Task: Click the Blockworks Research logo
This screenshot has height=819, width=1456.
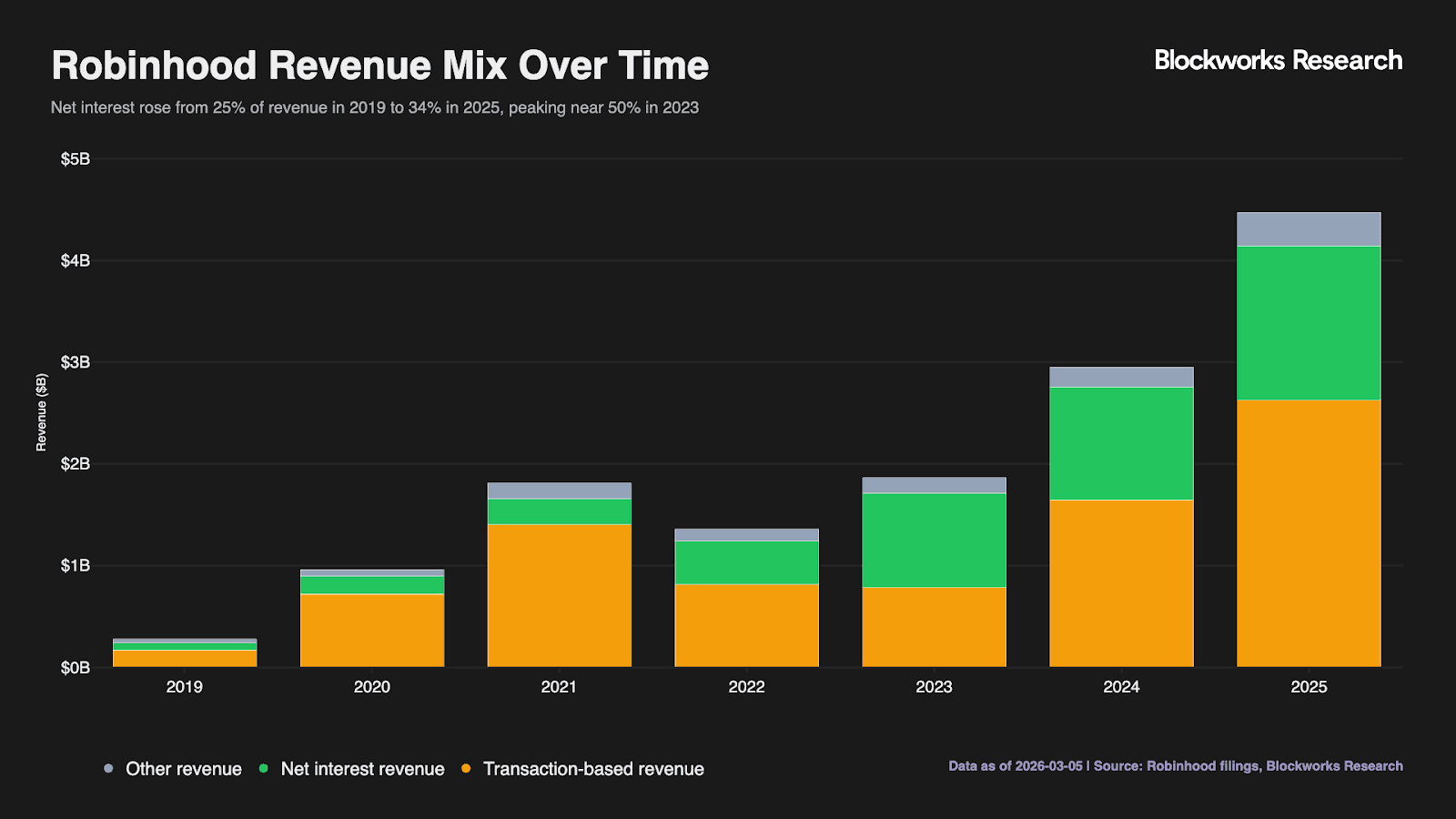Action: coord(1278,61)
